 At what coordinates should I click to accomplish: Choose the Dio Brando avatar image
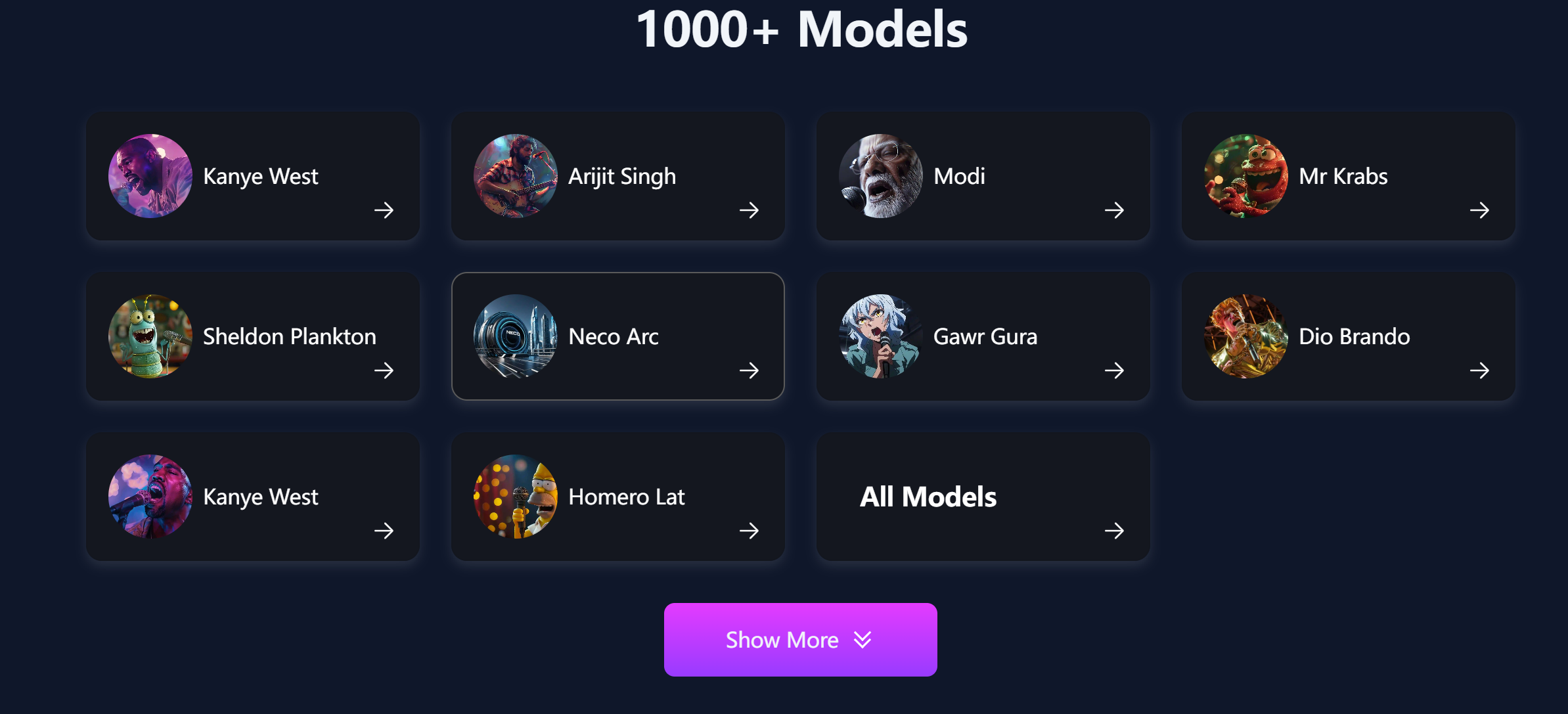(x=1246, y=336)
